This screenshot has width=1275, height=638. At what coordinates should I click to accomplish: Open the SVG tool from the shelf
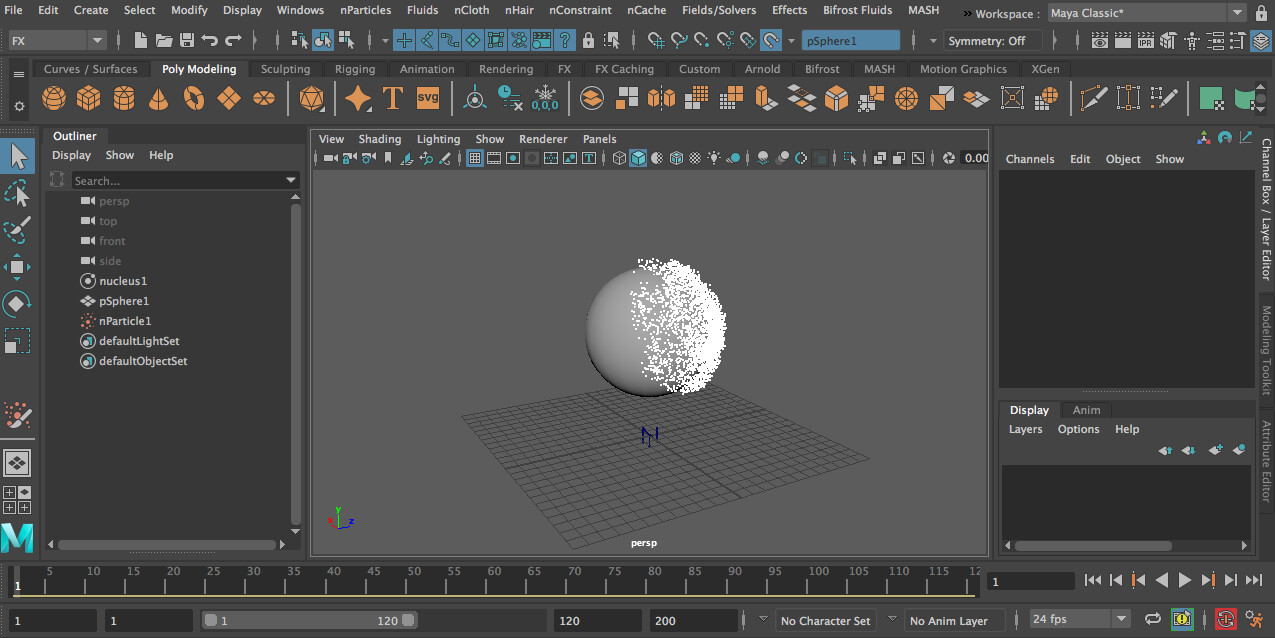[x=429, y=98]
